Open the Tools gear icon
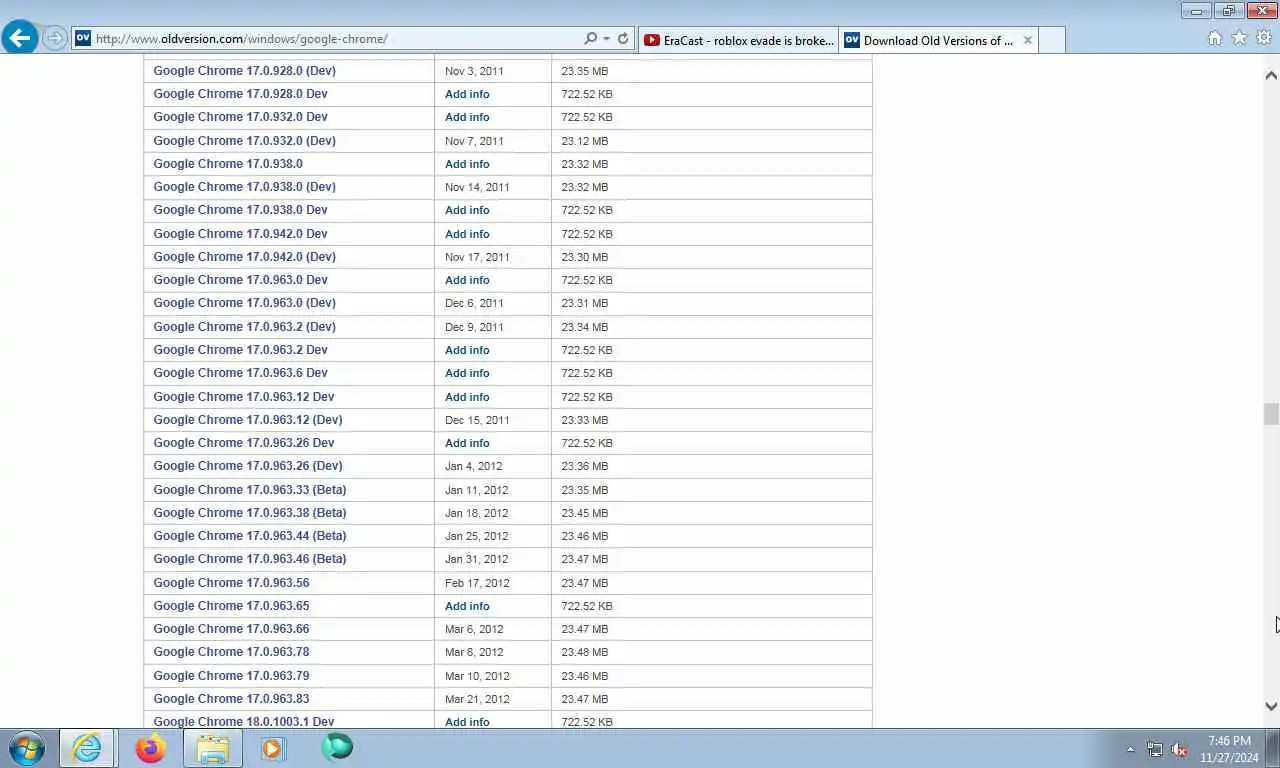 pos(1264,38)
